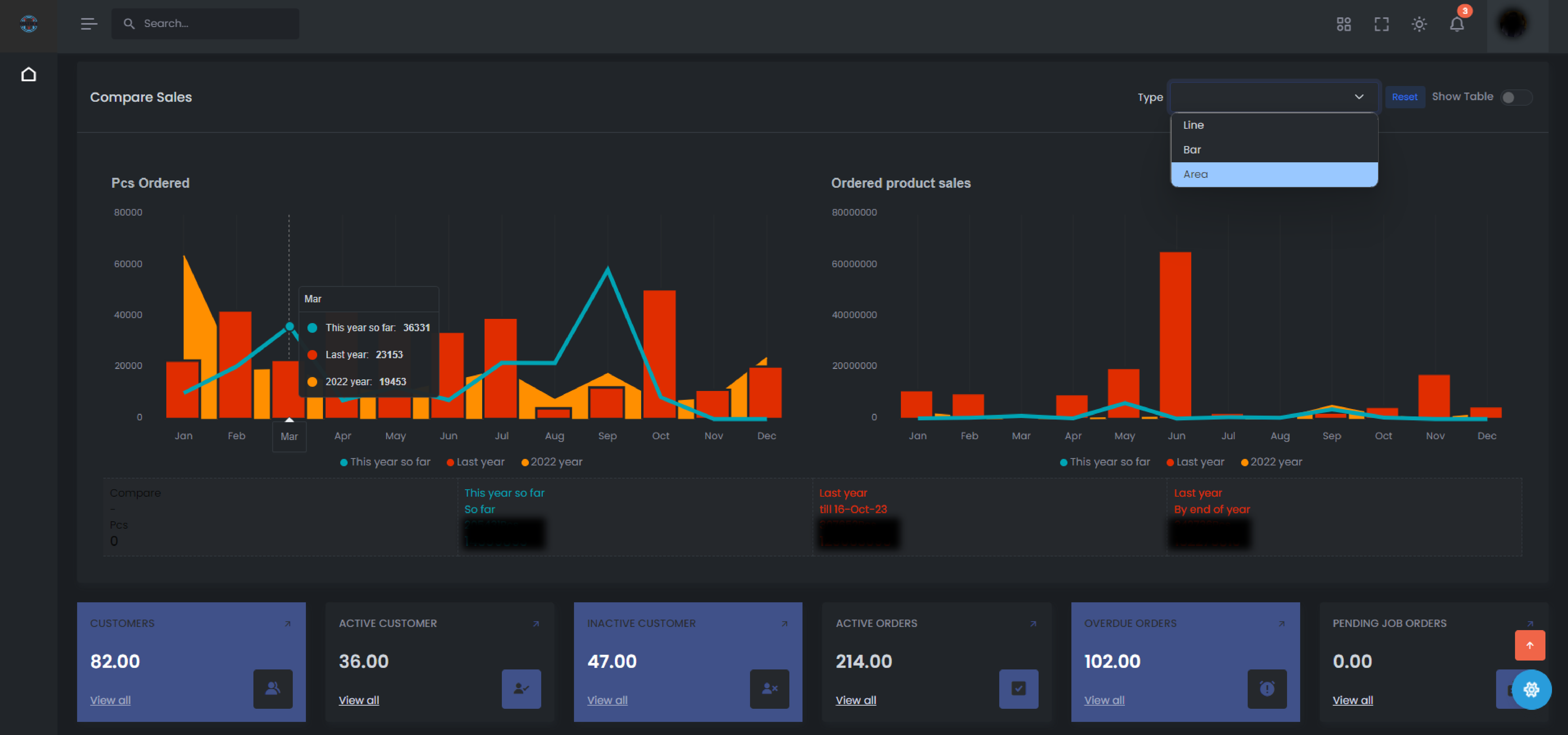Click the Search input field

tap(205, 24)
